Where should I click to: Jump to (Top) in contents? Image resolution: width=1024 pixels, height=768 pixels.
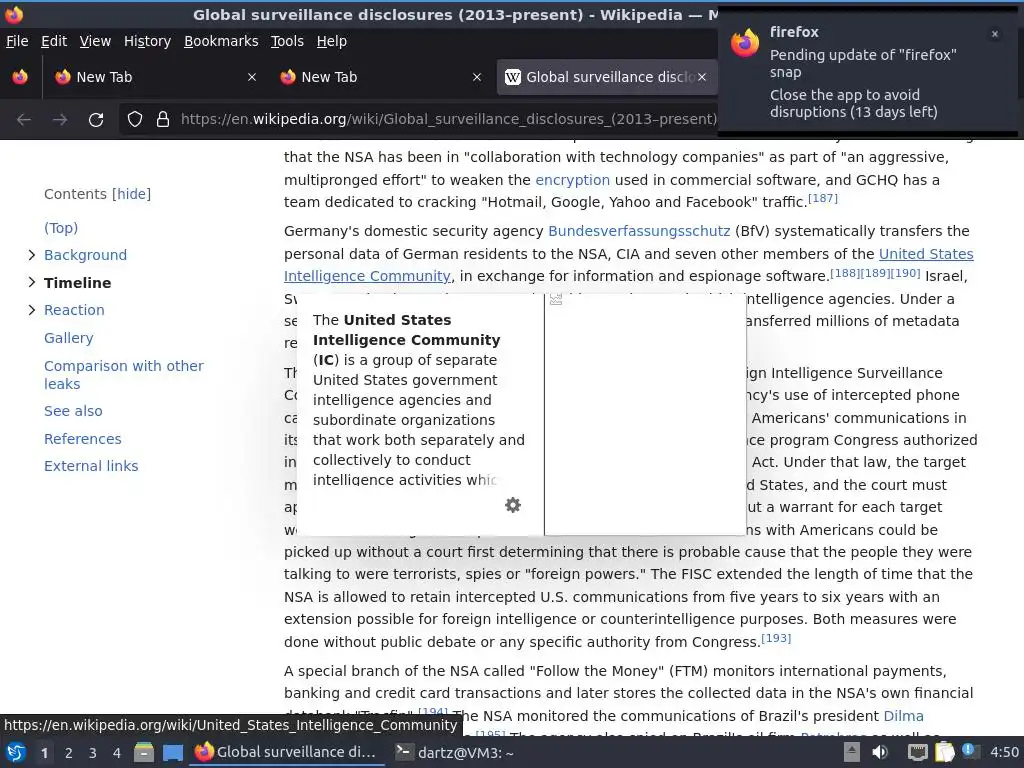pos(61,228)
